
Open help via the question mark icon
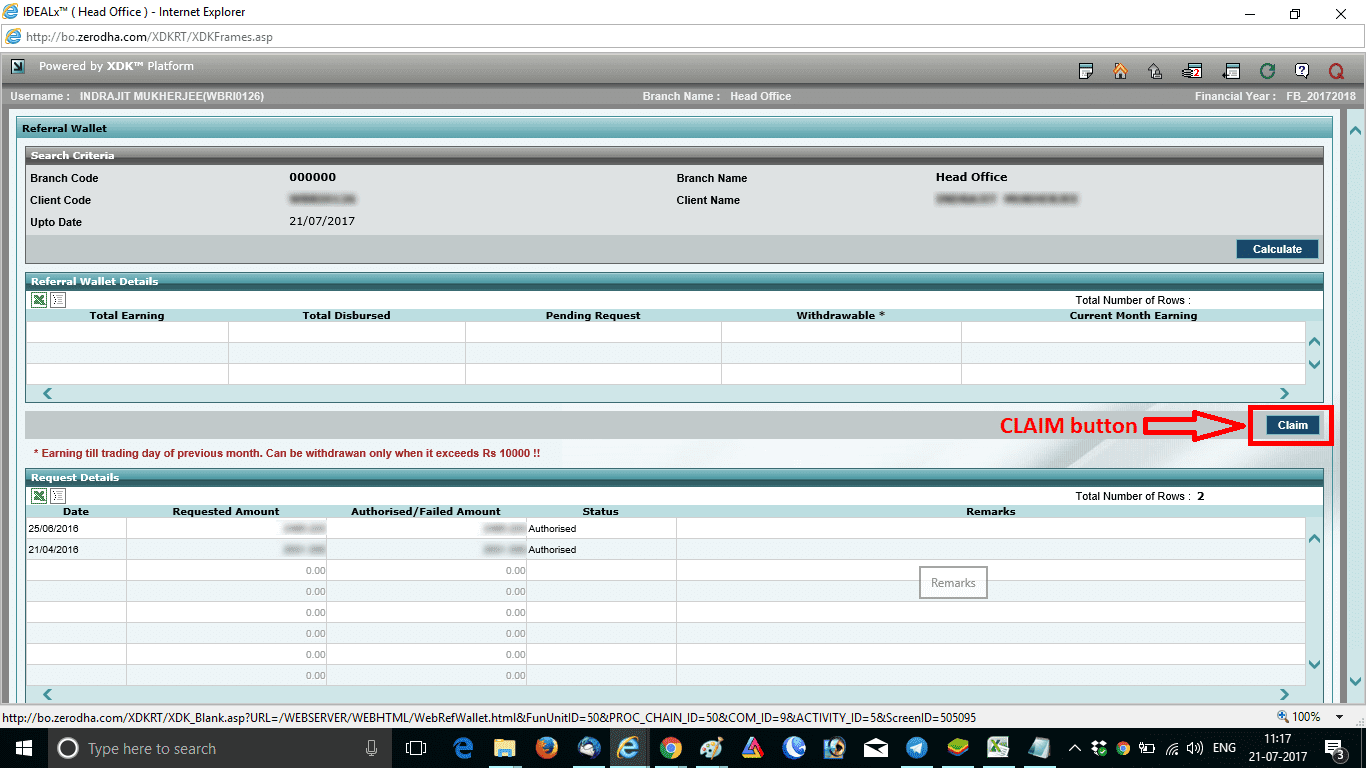coord(1302,71)
